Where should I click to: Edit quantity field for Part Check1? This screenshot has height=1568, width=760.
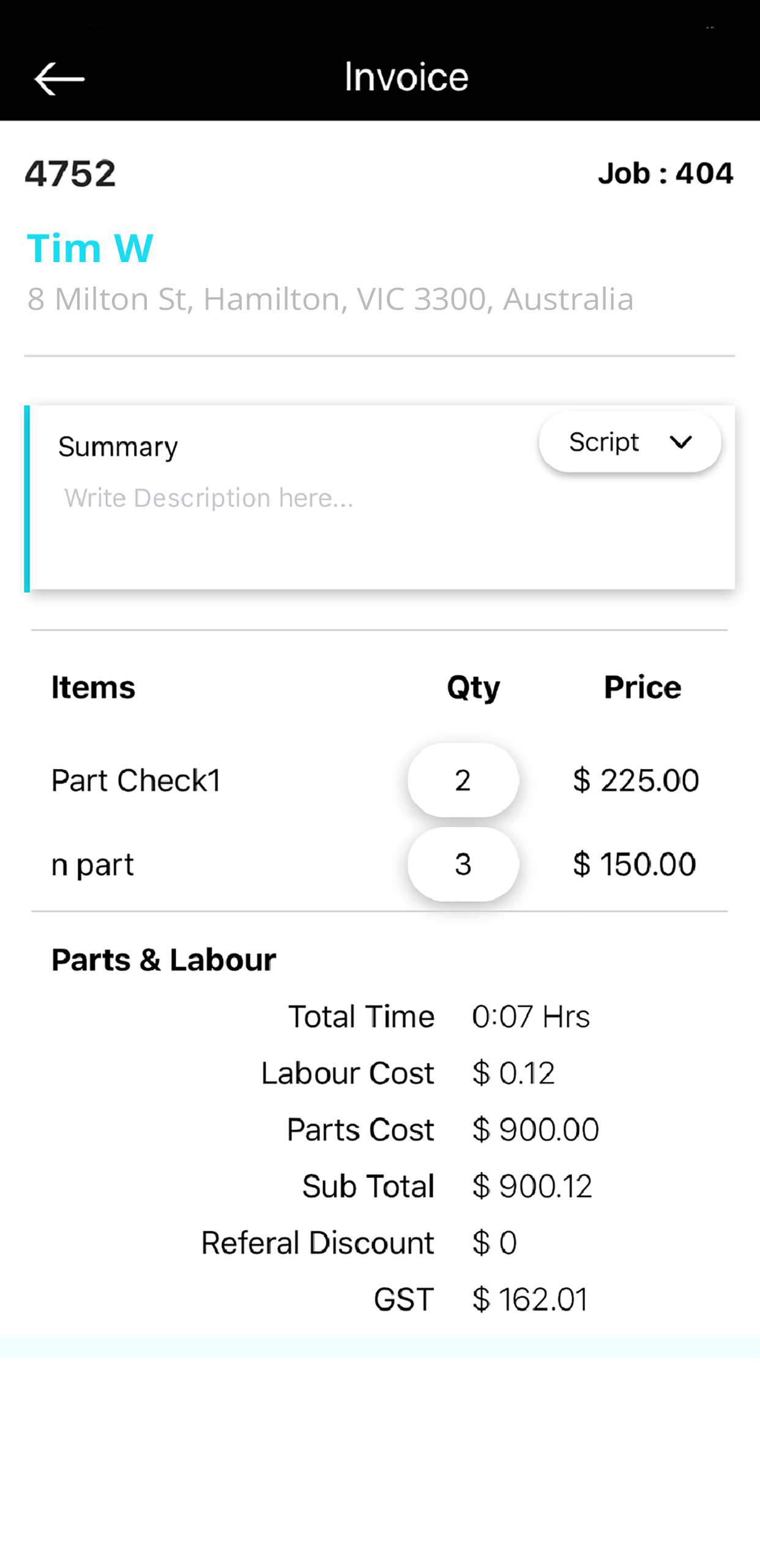tap(463, 779)
